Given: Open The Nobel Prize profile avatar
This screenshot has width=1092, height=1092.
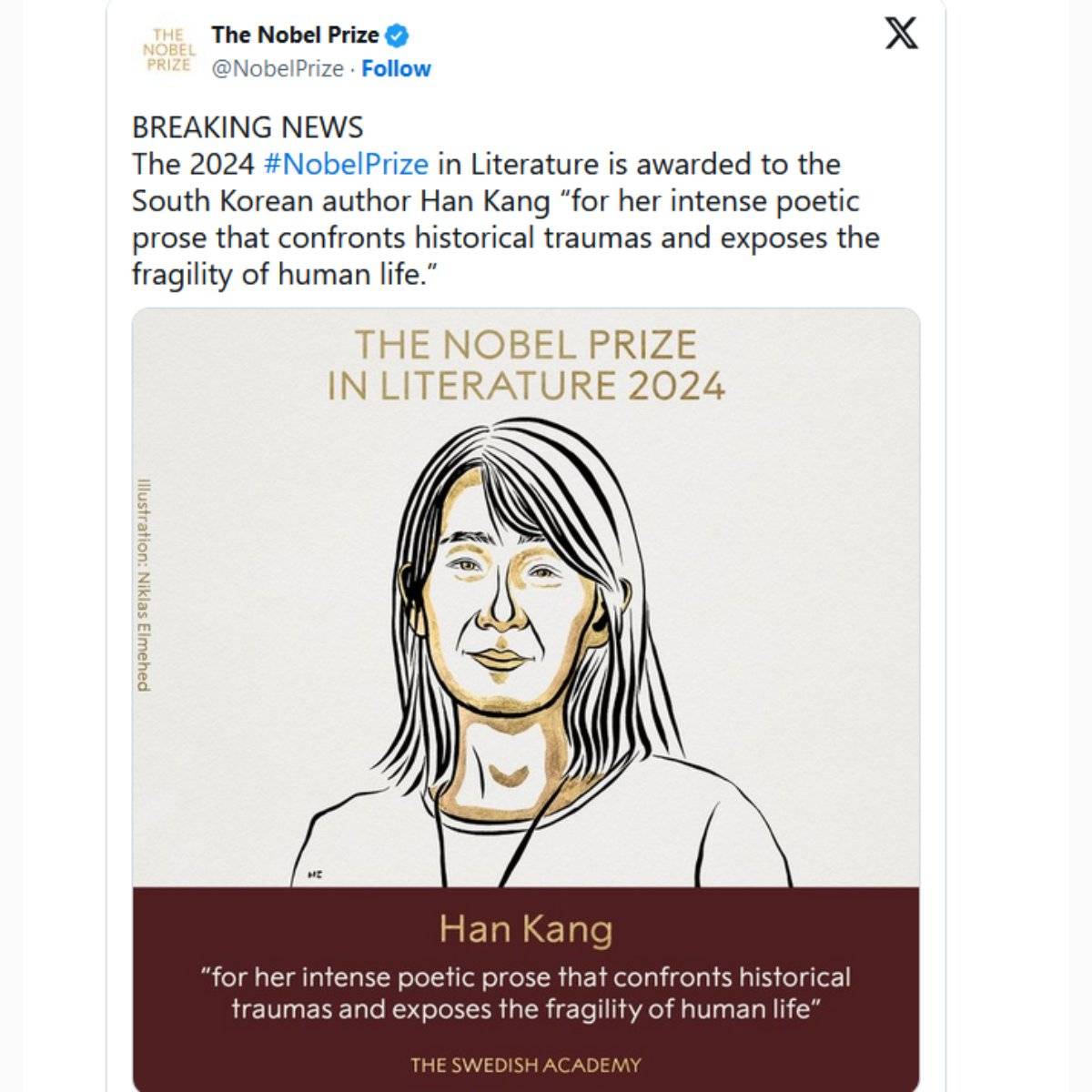Looking at the screenshot, I should click(x=169, y=50).
